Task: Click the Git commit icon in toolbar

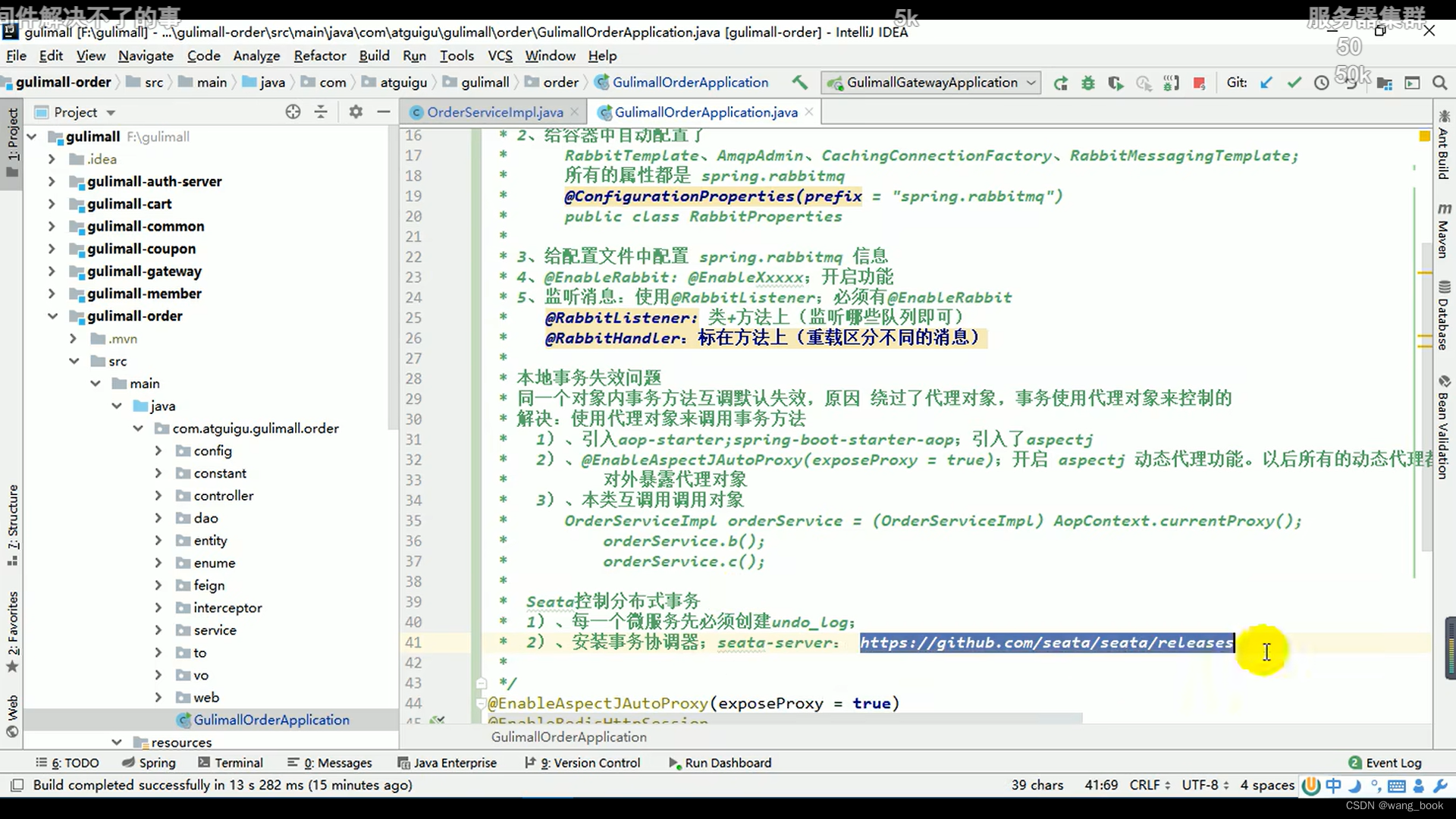Action: pos(1294,82)
